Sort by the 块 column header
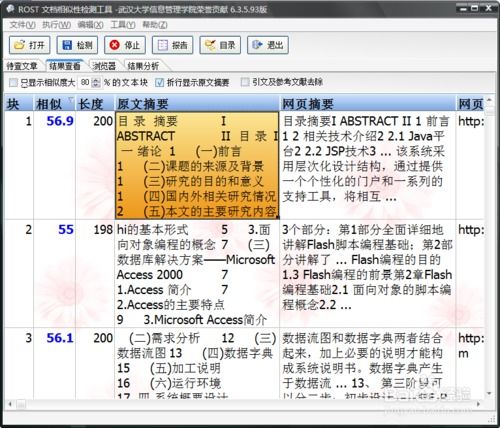500x428 pixels. (18, 104)
